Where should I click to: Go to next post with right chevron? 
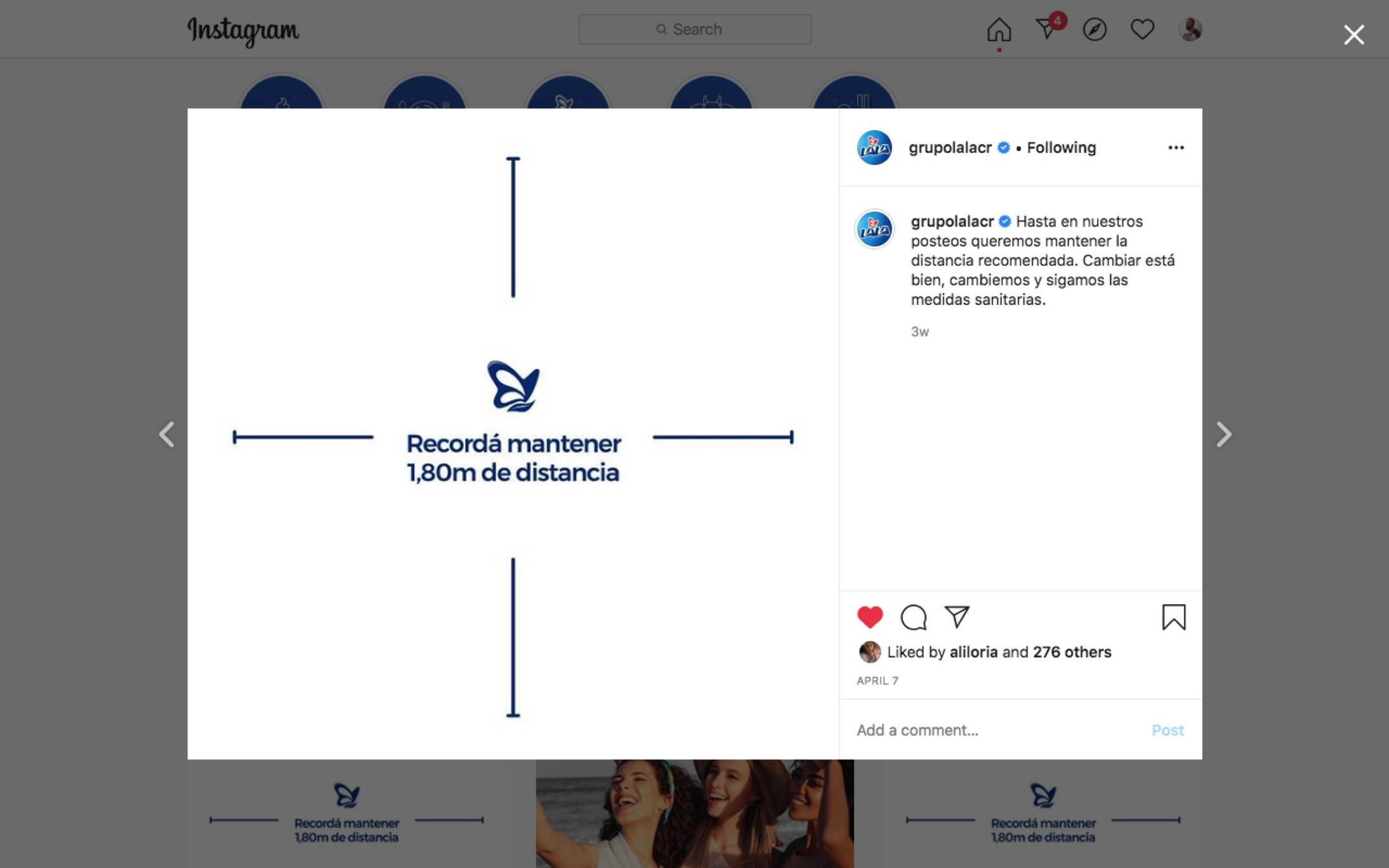tap(1224, 434)
